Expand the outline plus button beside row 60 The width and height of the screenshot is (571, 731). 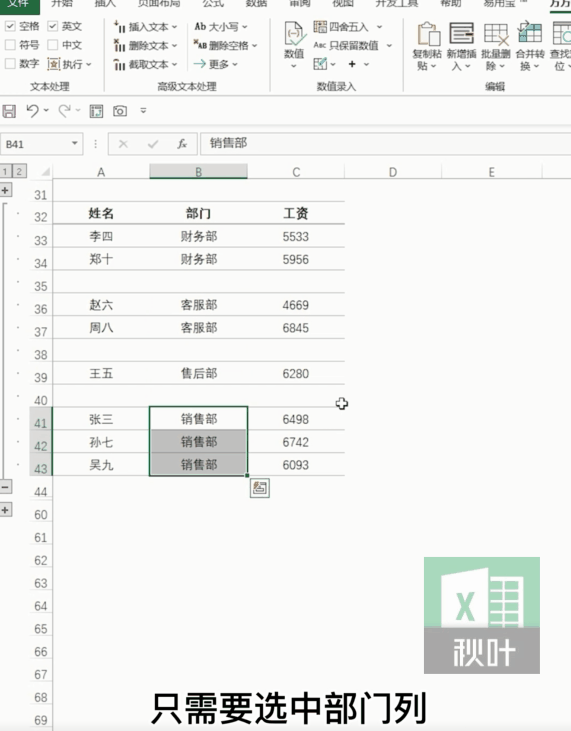point(5,510)
